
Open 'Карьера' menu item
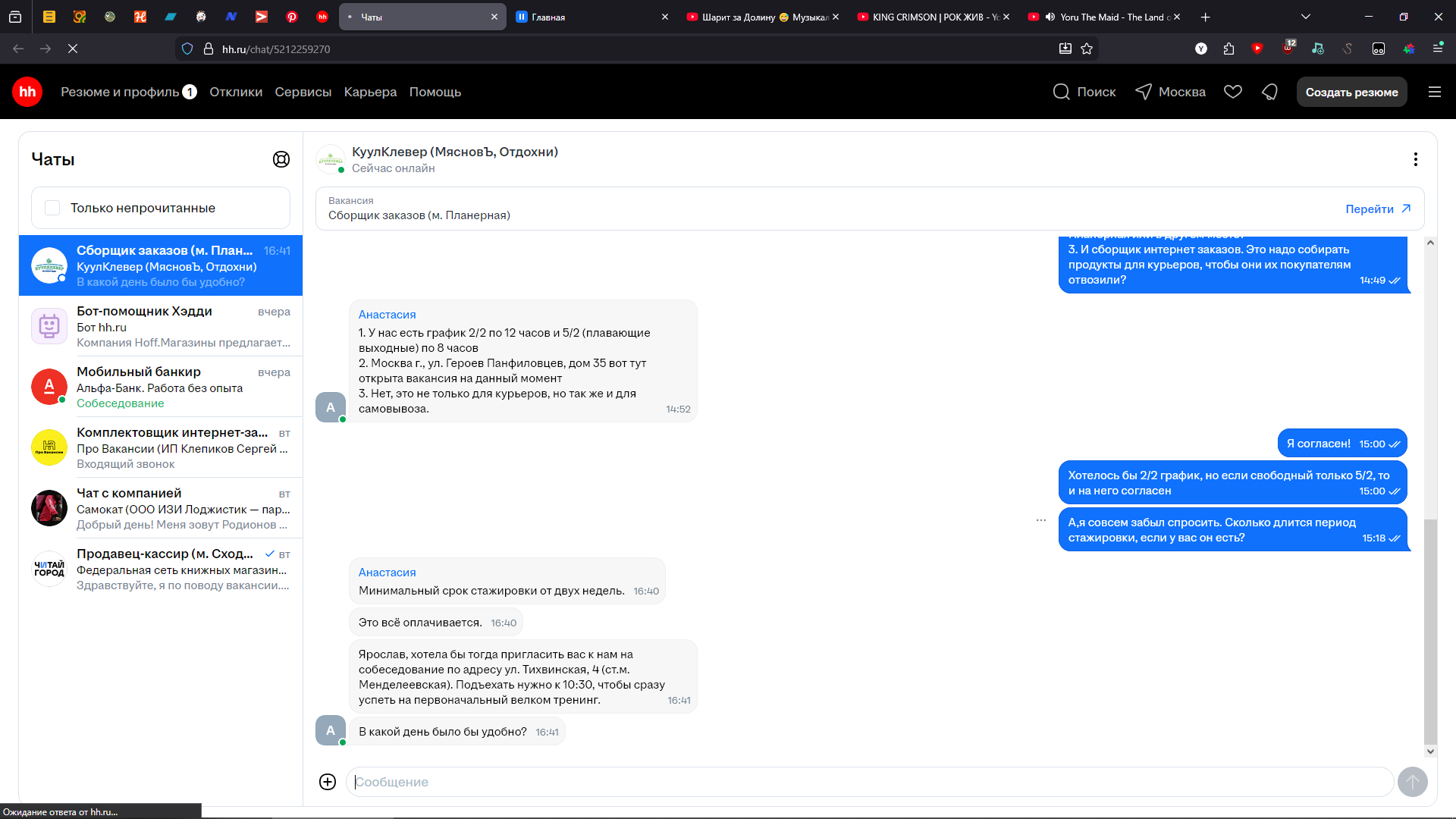click(370, 92)
